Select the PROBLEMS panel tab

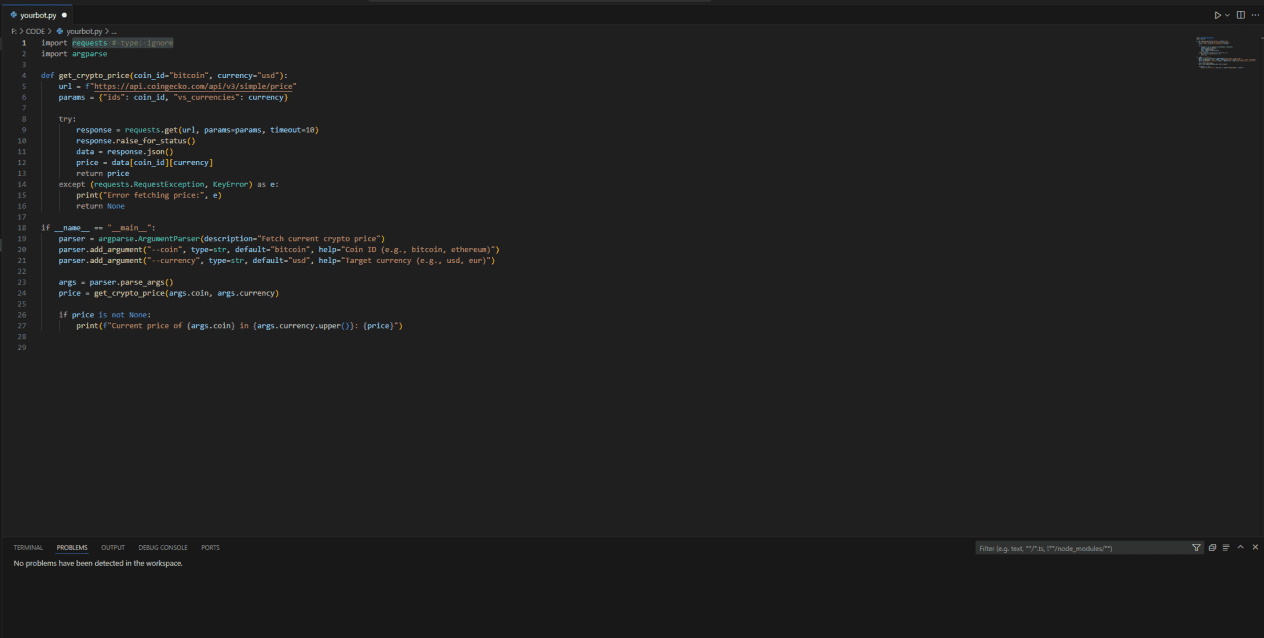[x=72, y=548]
